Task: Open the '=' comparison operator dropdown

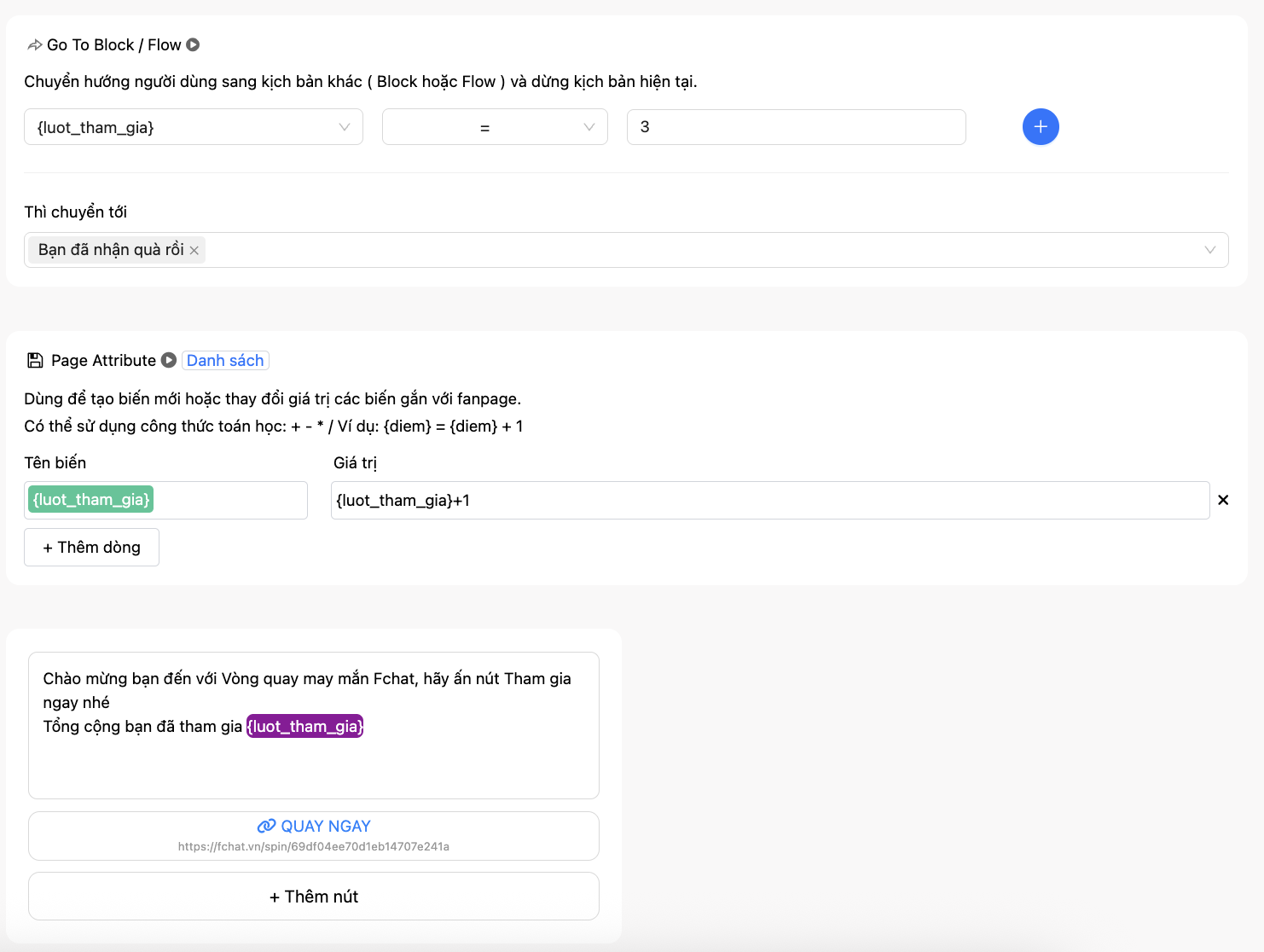Action: 495,127
